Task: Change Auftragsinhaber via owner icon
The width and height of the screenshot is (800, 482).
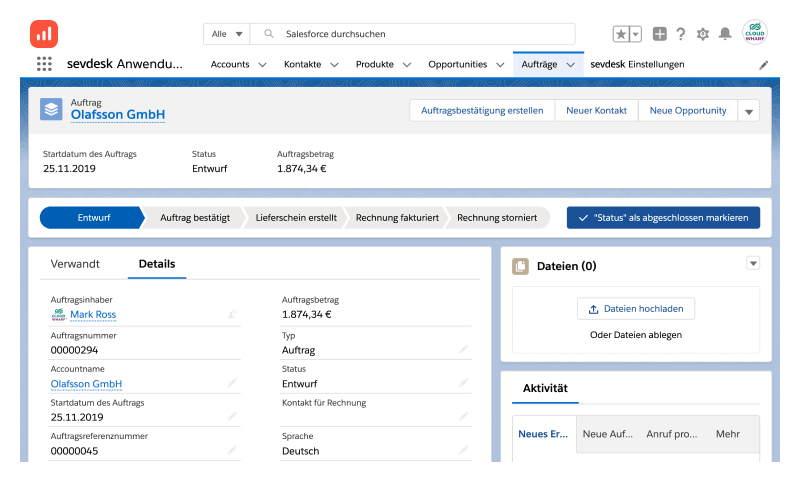Action: [232, 314]
